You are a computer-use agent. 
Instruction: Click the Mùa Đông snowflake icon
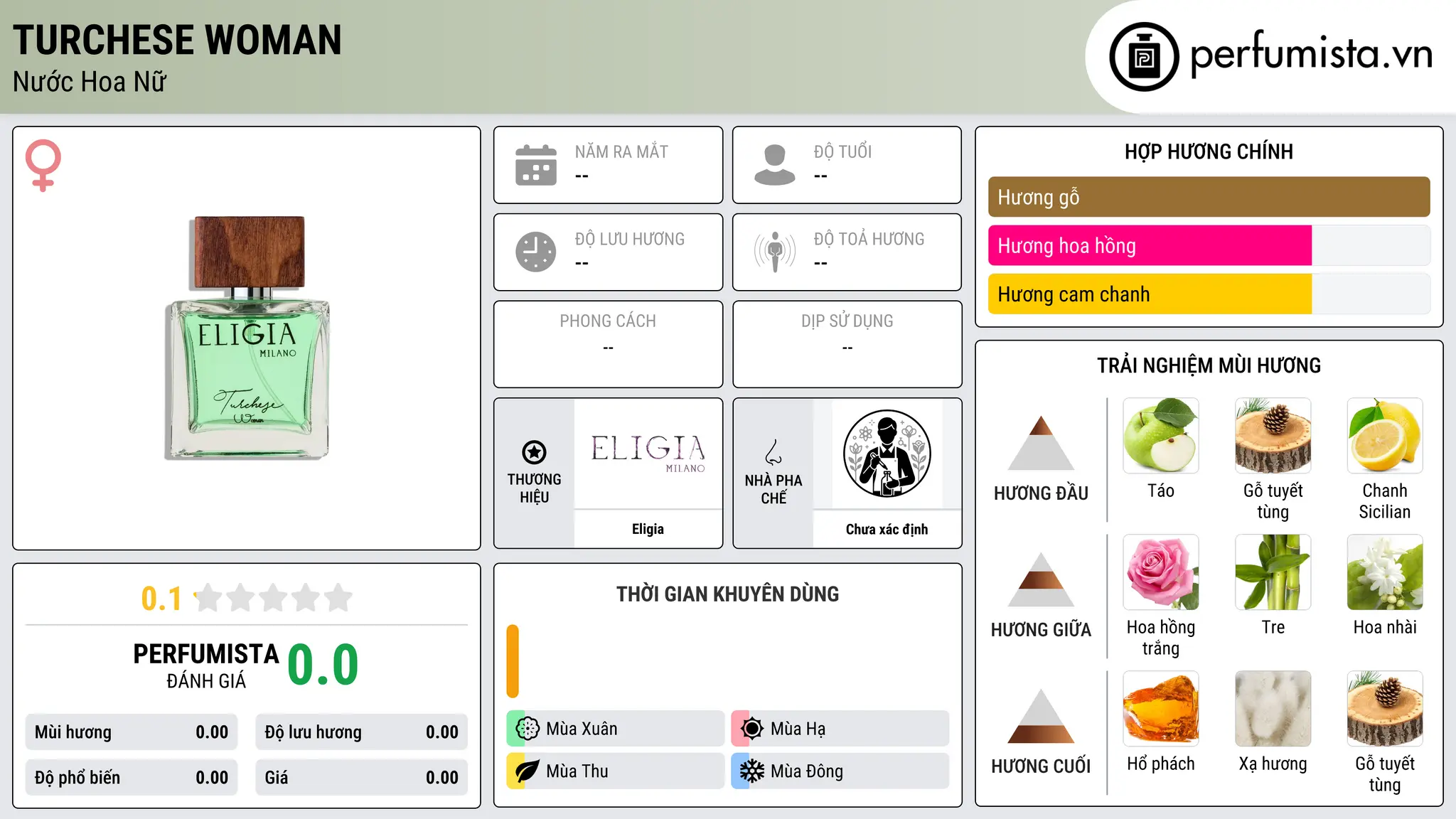click(752, 771)
